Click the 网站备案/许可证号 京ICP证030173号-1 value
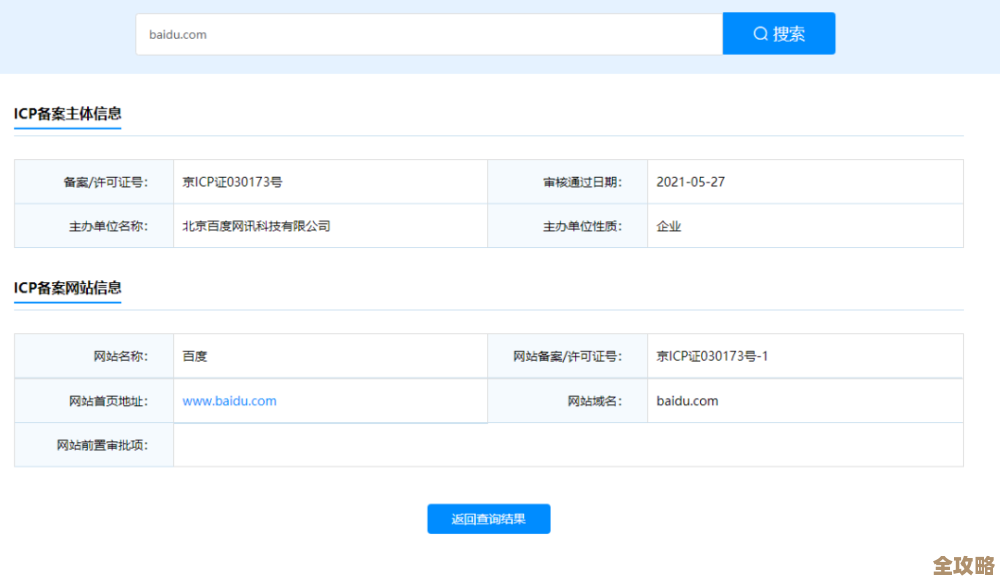Screen dimensions: 1000x584 [x=711, y=355]
